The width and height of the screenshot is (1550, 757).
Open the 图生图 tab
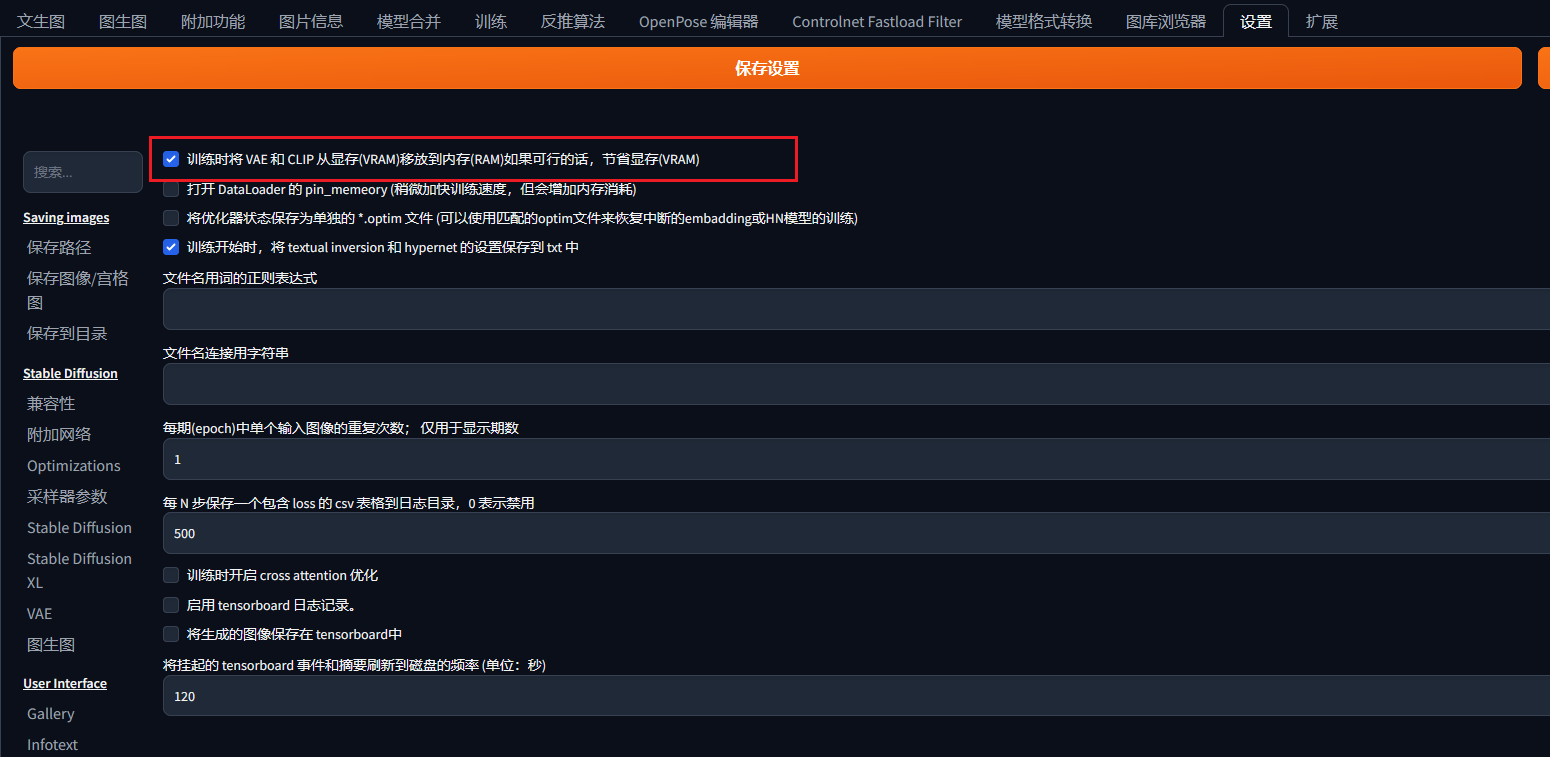click(x=123, y=21)
